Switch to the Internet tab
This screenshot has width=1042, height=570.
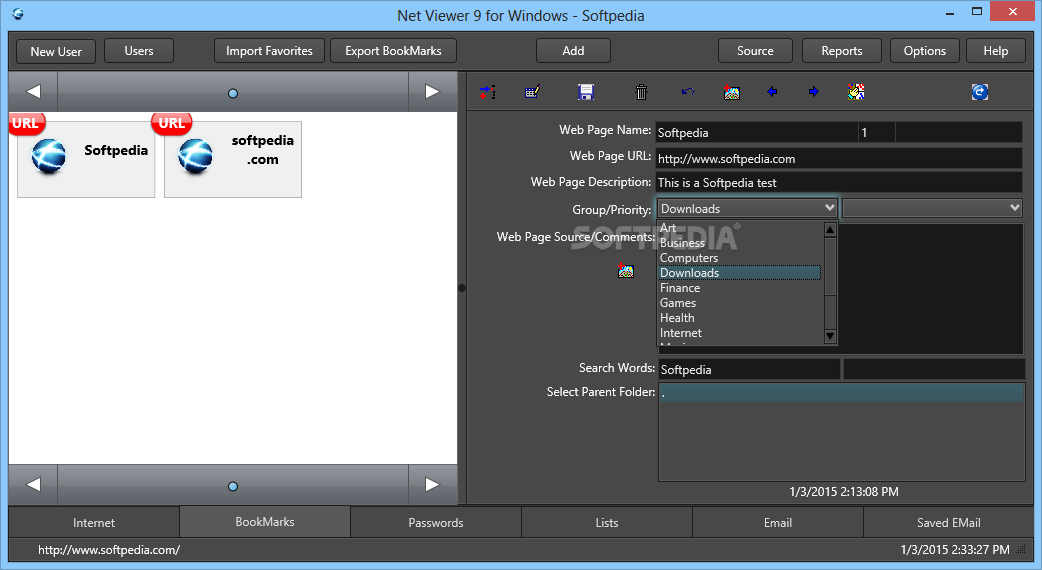pos(94,522)
